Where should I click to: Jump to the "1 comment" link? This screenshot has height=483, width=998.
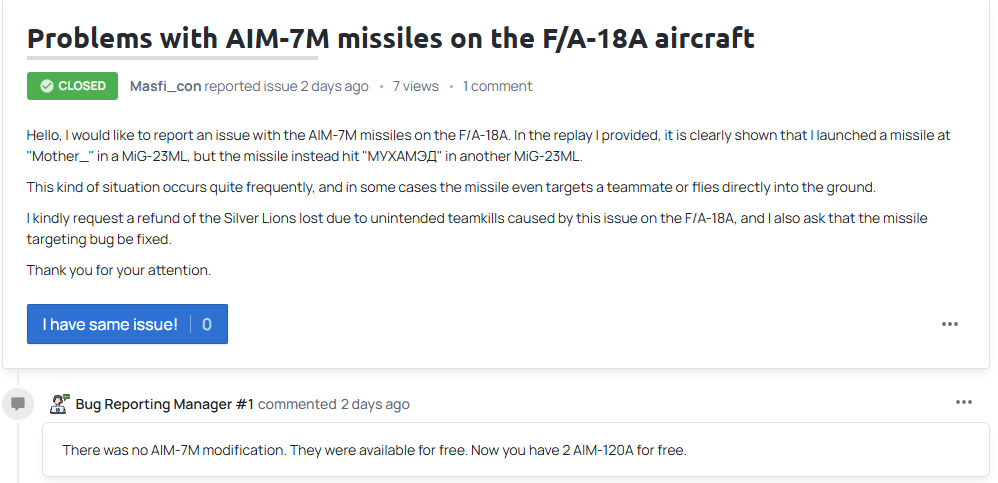coord(497,86)
